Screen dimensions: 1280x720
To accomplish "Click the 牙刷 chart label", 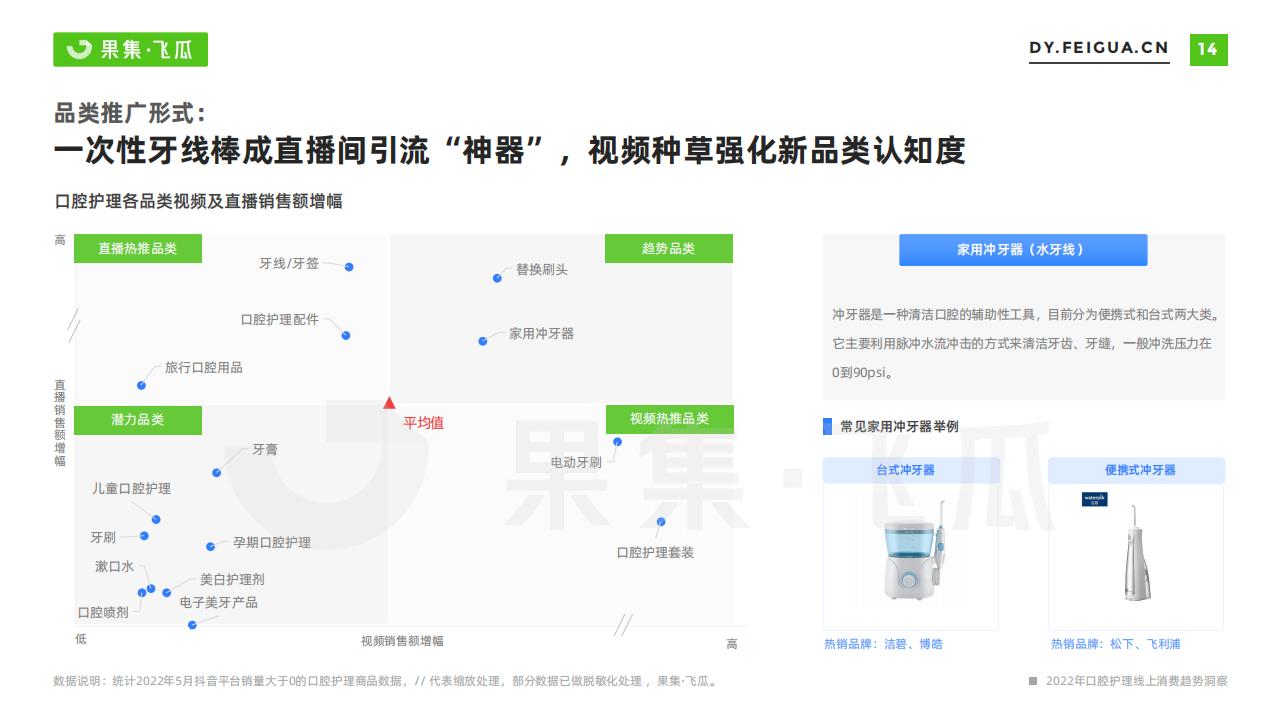I will coord(103,537).
